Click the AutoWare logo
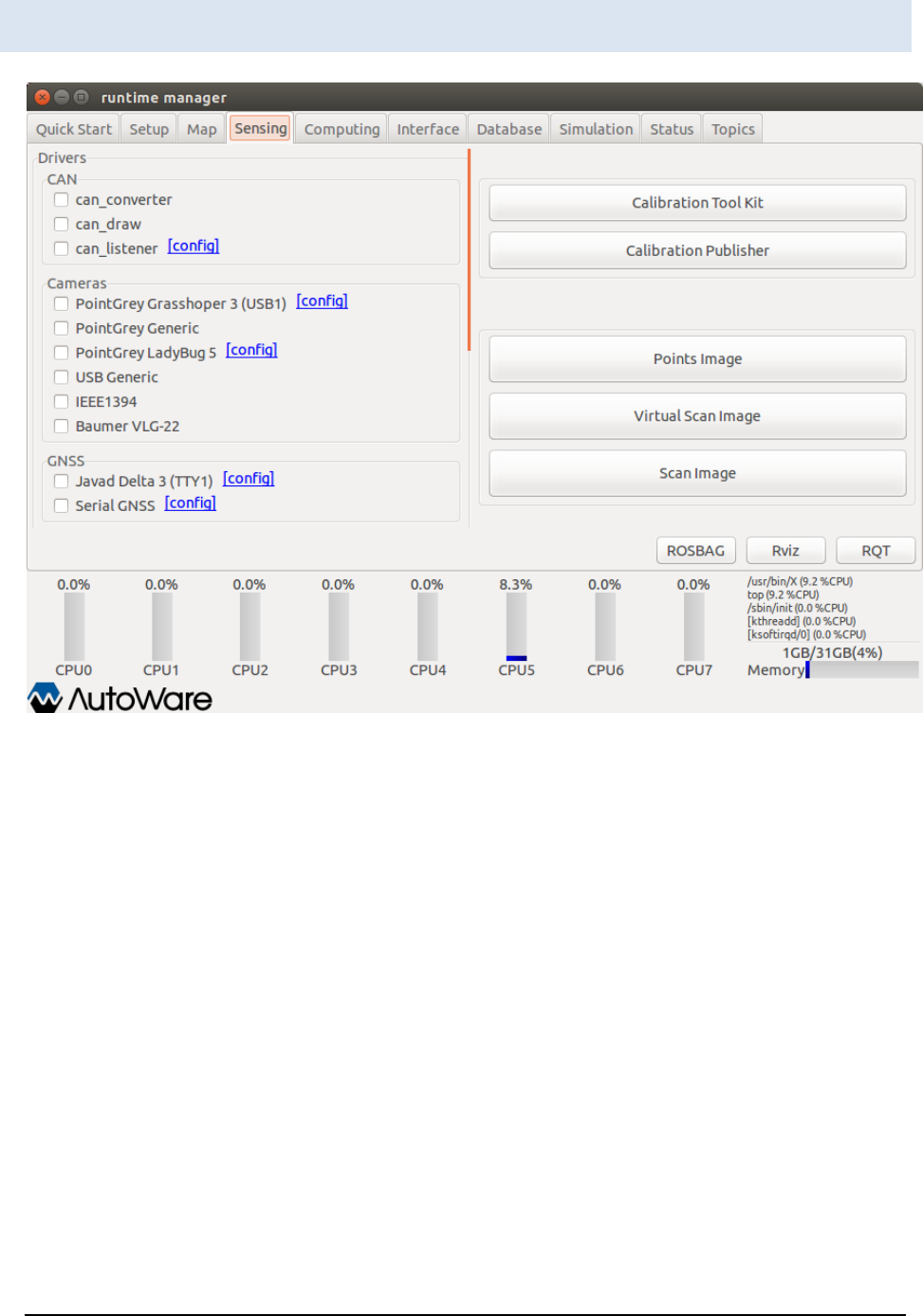Image resolution: width=923 pixels, height=1316 pixels. pyautogui.click(x=120, y=698)
